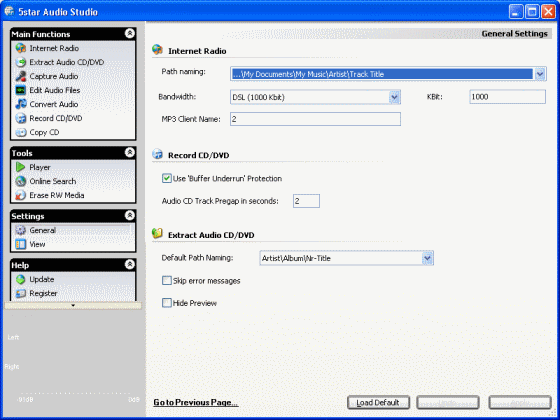
Task: Click the Erase RW Media icon
Action: pyautogui.click(x=21, y=195)
